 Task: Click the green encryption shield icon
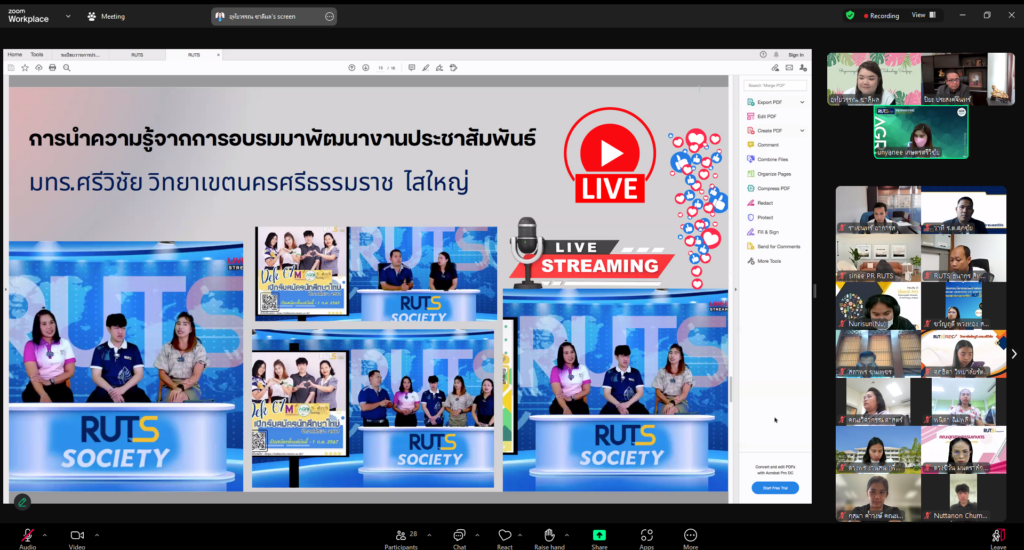pyautogui.click(x=850, y=15)
